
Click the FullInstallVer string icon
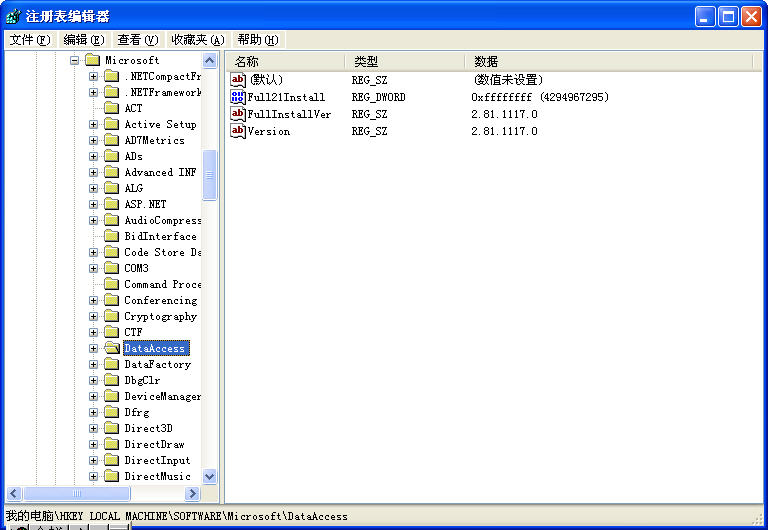pyautogui.click(x=238, y=114)
